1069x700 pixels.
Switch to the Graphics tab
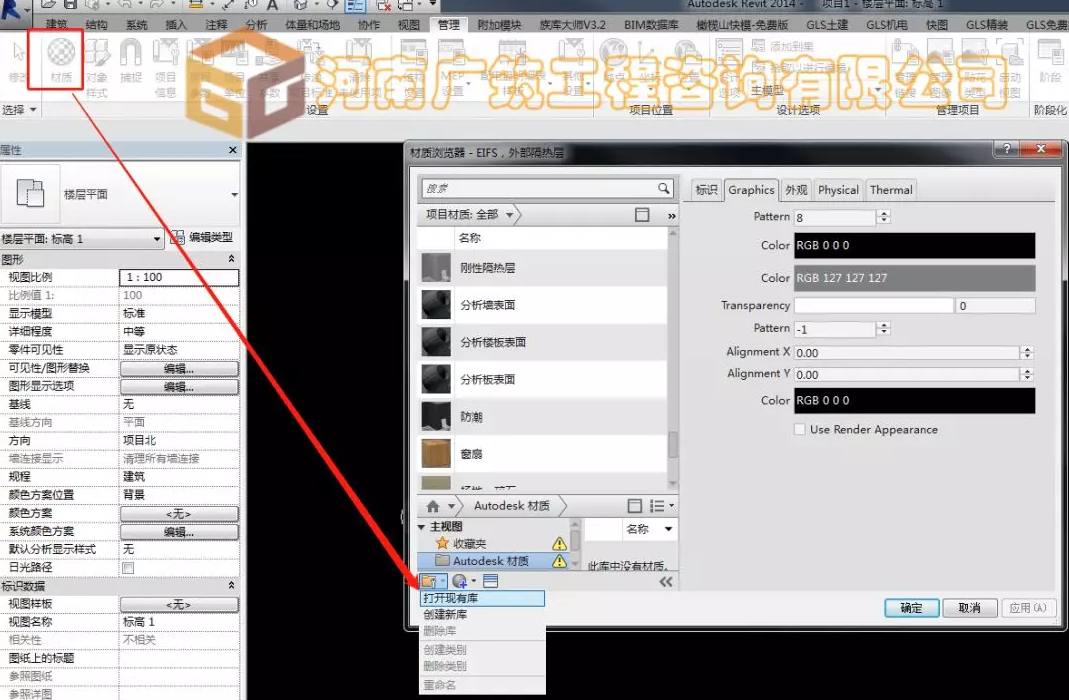[x=751, y=189]
